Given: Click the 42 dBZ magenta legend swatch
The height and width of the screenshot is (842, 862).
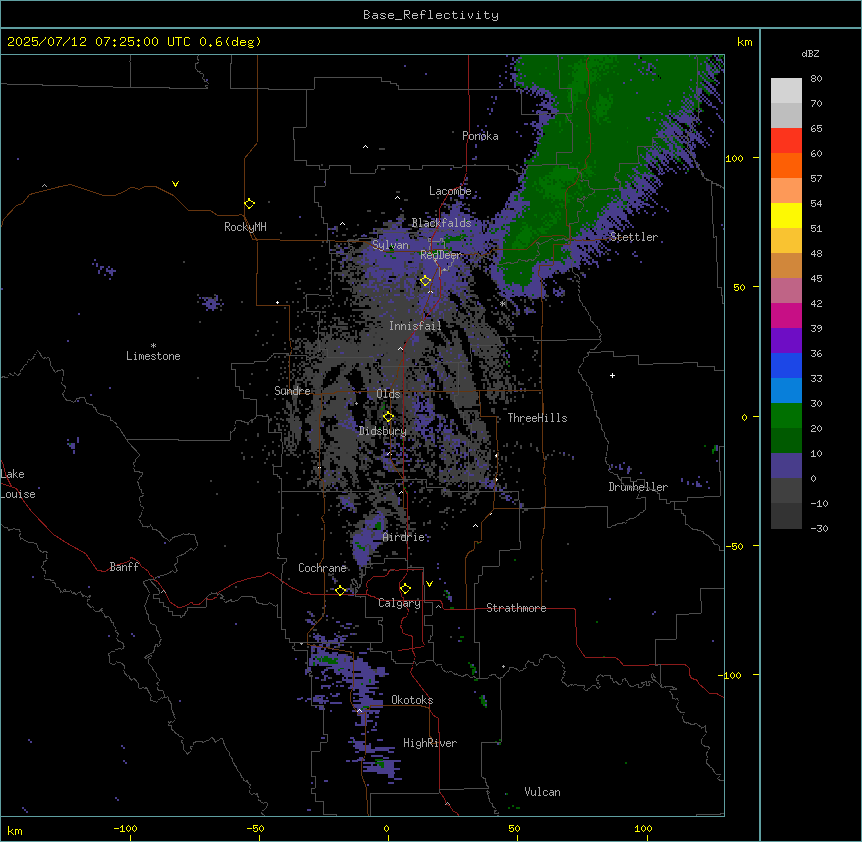Looking at the screenshot, I should tap(786, 315).
